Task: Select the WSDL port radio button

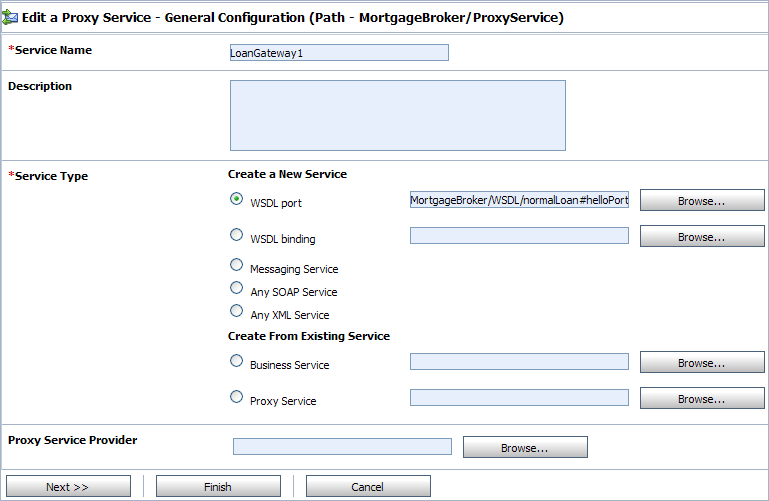Action: click(x=236, y=199)
